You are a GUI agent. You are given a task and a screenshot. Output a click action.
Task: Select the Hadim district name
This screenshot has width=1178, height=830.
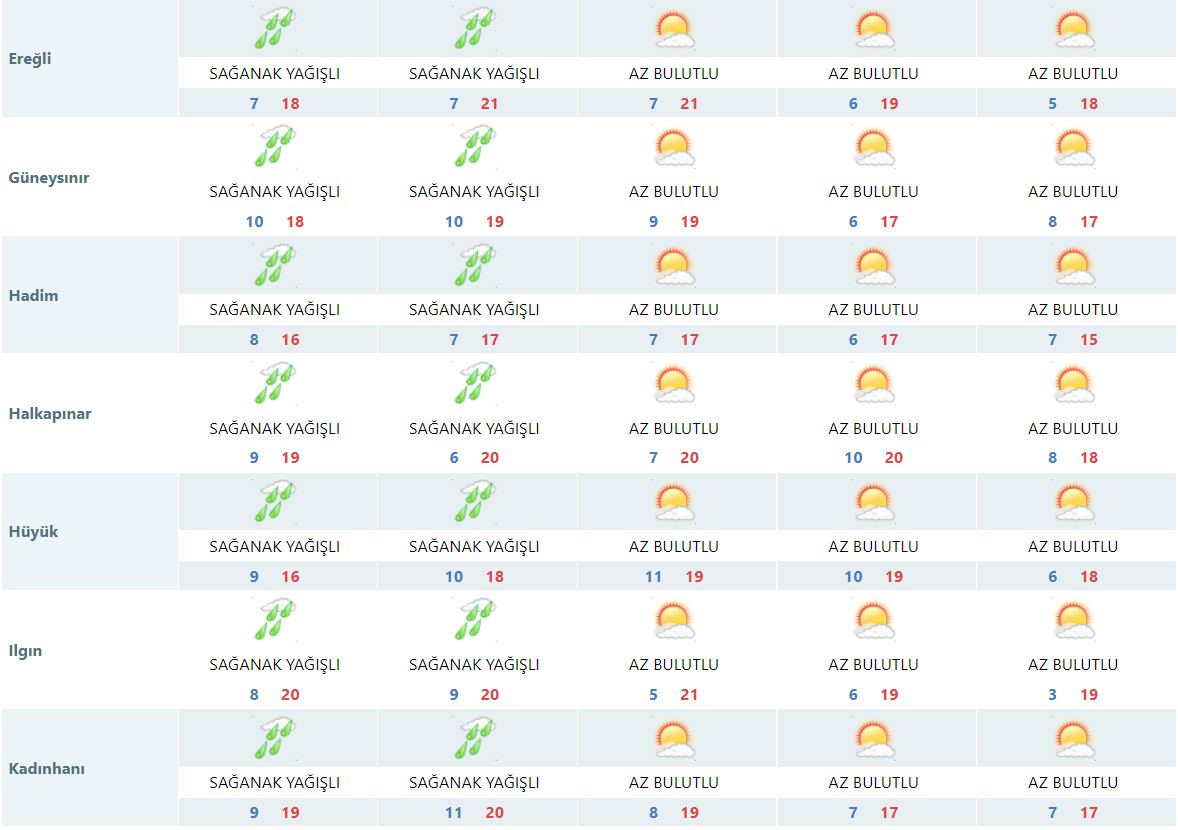click(x=33, y=296)
